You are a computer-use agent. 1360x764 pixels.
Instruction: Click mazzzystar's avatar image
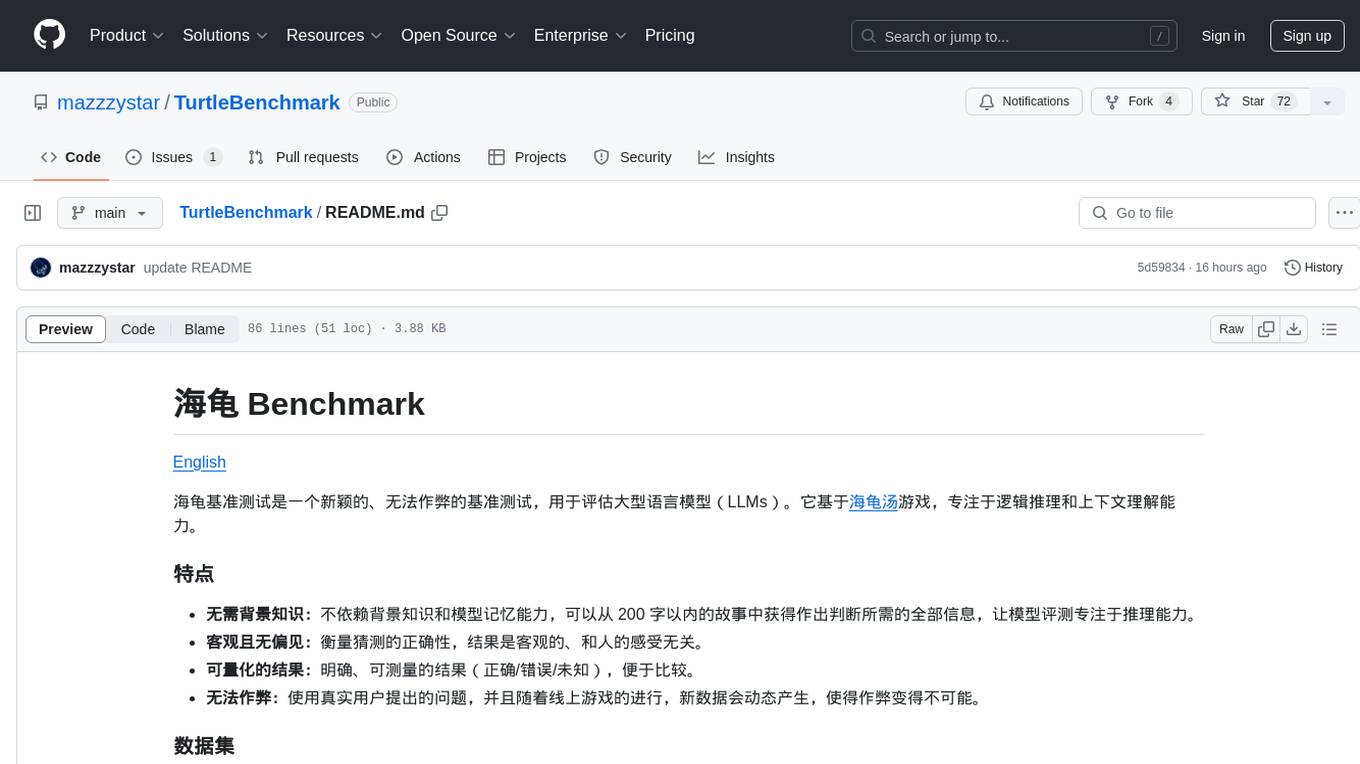pyautogui.click(x=41, y=268)
